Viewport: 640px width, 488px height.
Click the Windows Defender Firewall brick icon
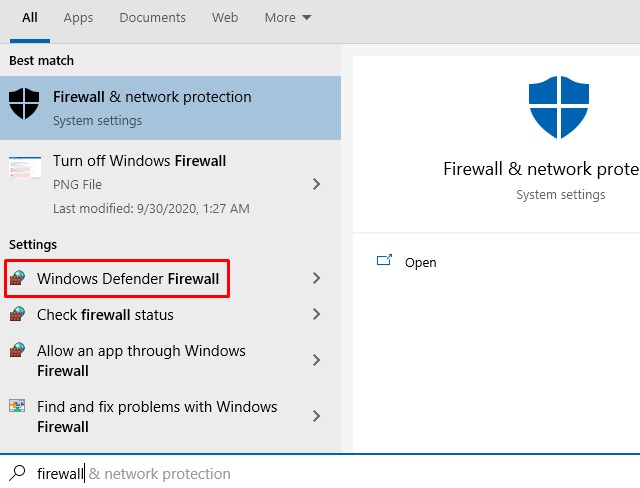coord(17,278)
